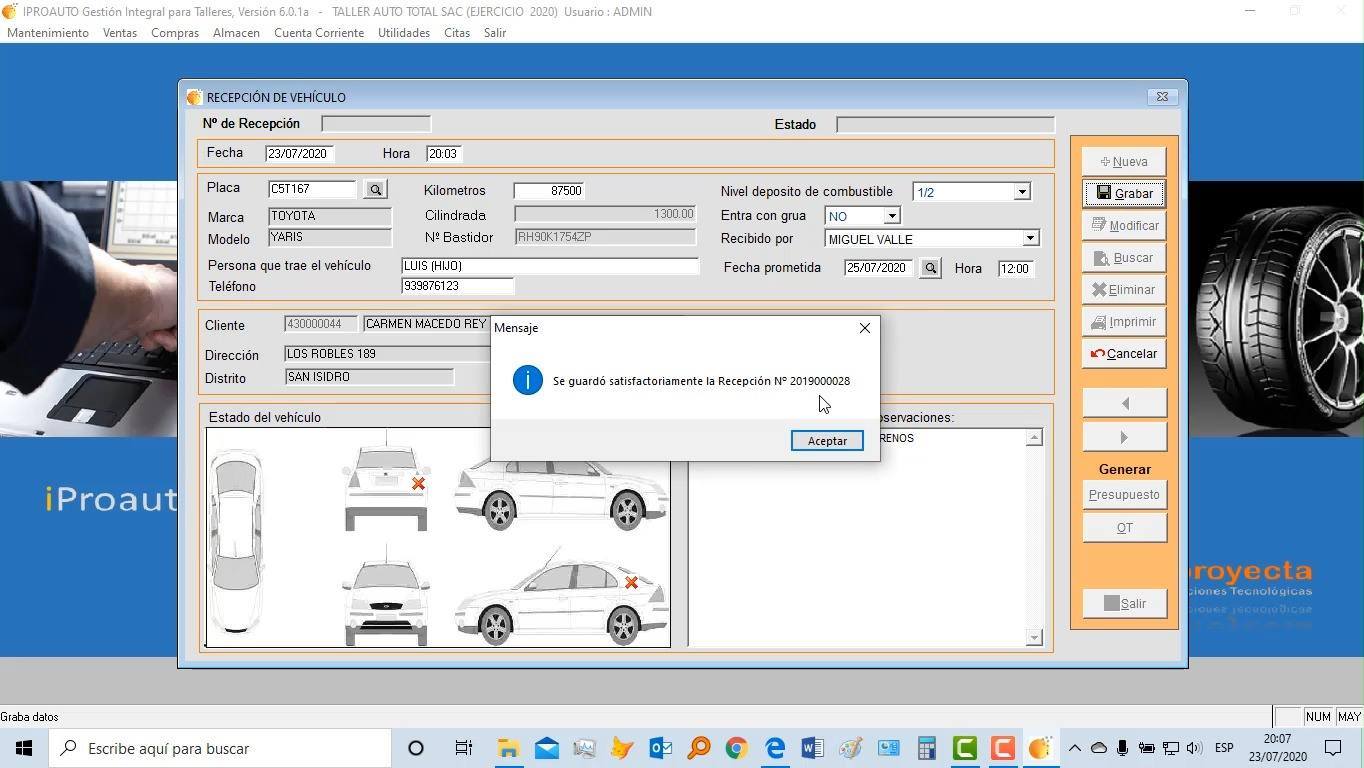Click the Modificar button

pyautogui.click(x=1124, y=226)
